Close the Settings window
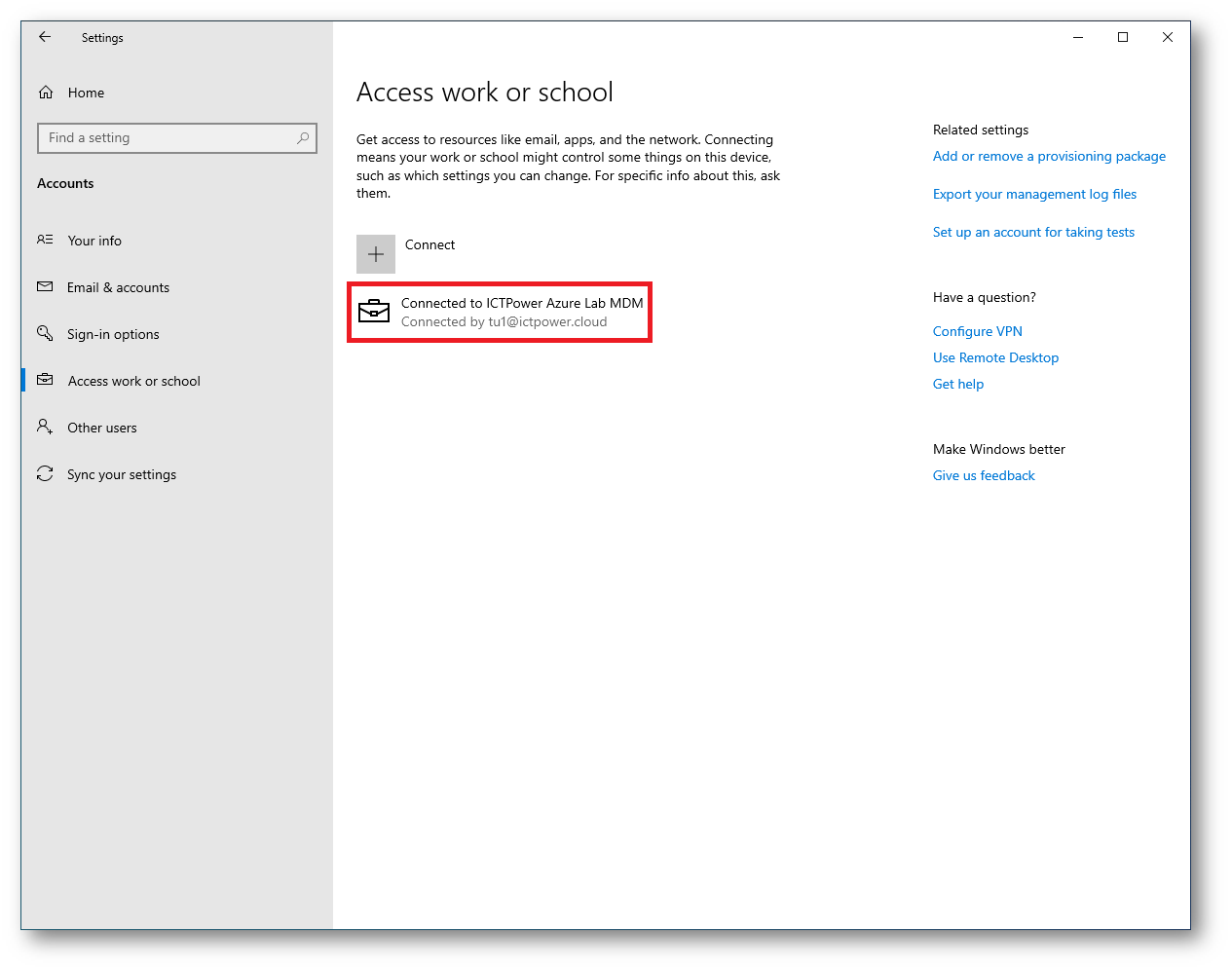This screenshot has width=1232, height=971. click(1168, 37)
